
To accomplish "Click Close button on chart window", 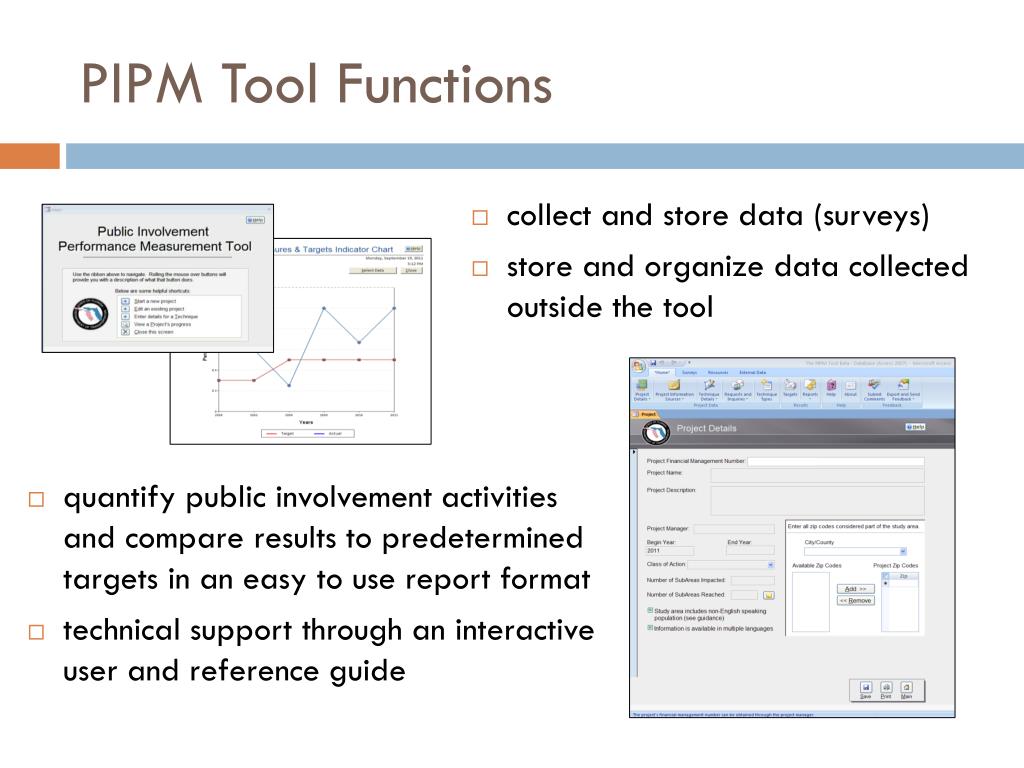I will [x=411, y=270].
